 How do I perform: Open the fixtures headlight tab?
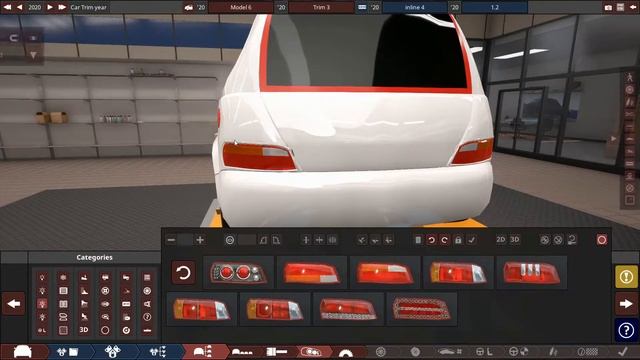click(x=311, y=351)
